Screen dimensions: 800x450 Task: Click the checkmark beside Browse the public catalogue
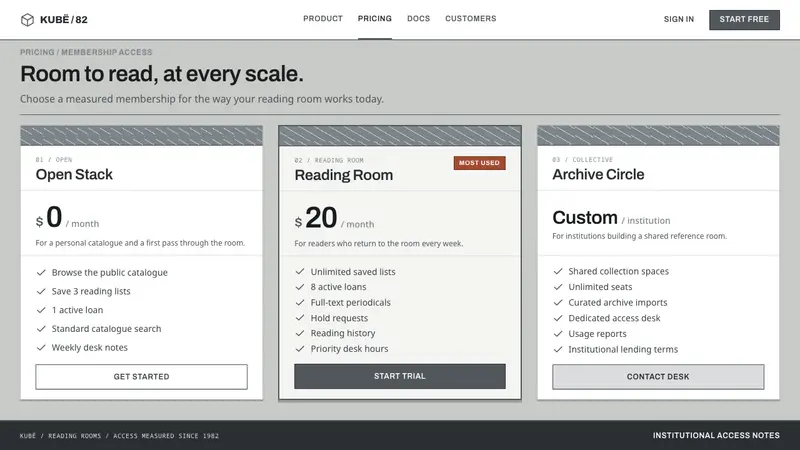41,272
